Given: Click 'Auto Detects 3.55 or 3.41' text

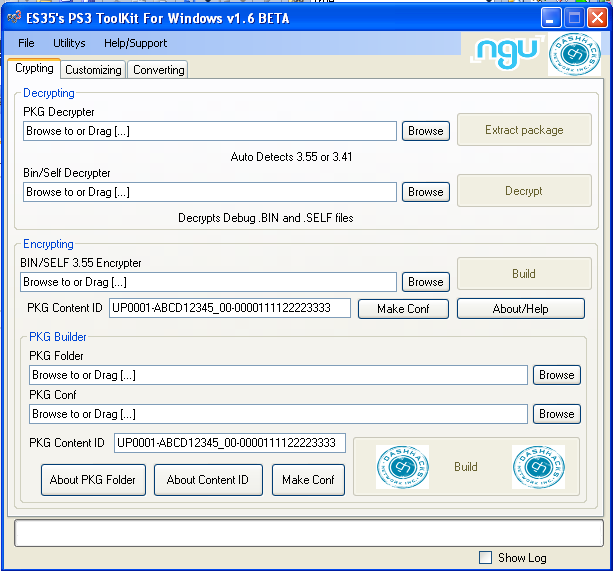Looking at the screenshot, I should pos(291,157).
